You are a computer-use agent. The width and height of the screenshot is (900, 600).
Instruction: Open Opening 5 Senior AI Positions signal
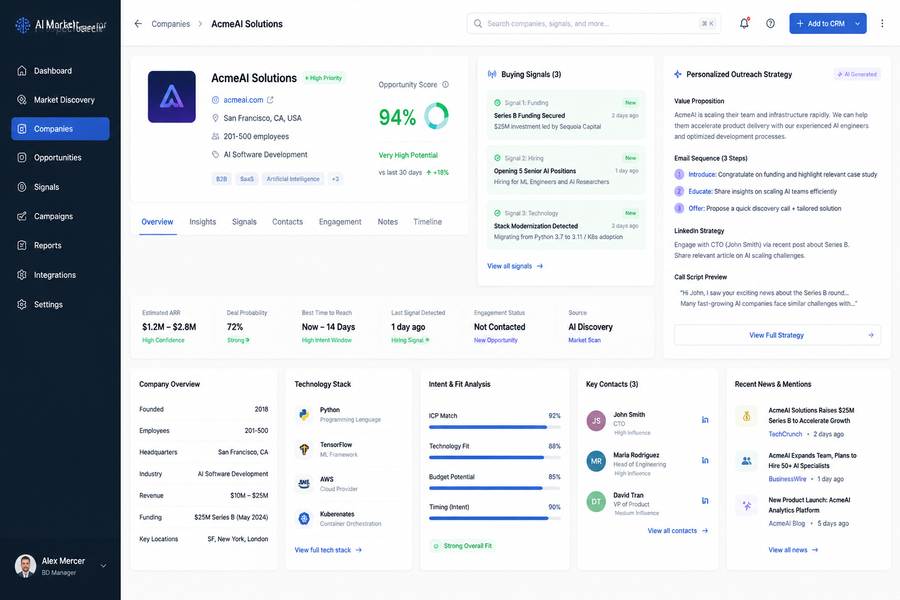(566, 169)
